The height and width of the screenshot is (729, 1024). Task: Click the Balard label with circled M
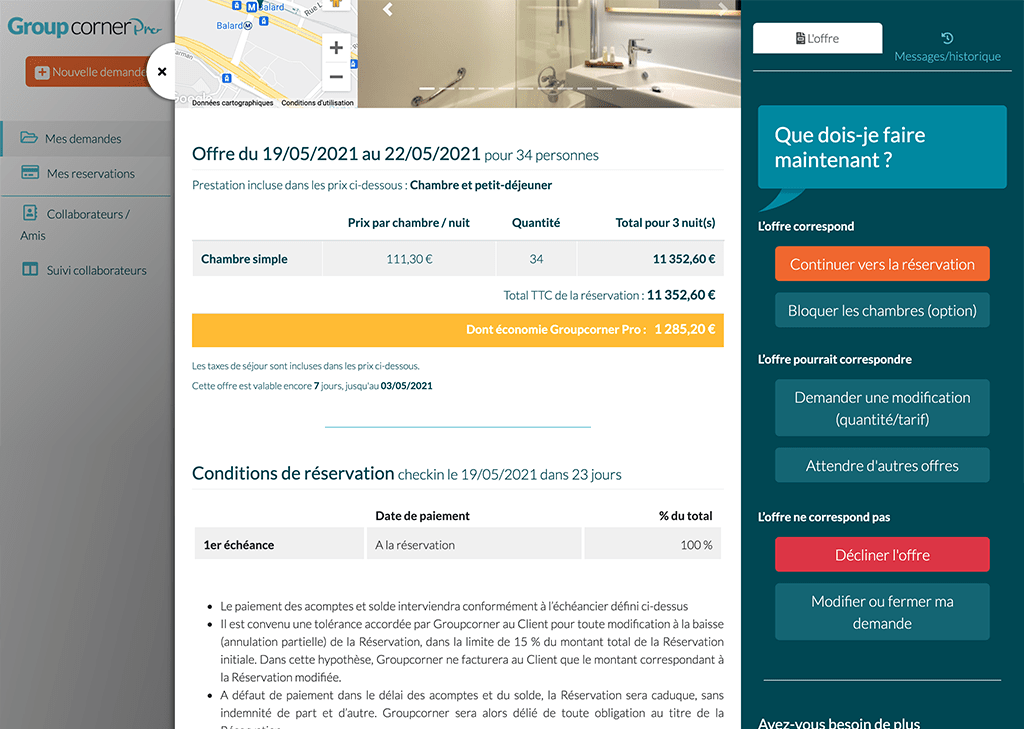(x=234, y=25)
